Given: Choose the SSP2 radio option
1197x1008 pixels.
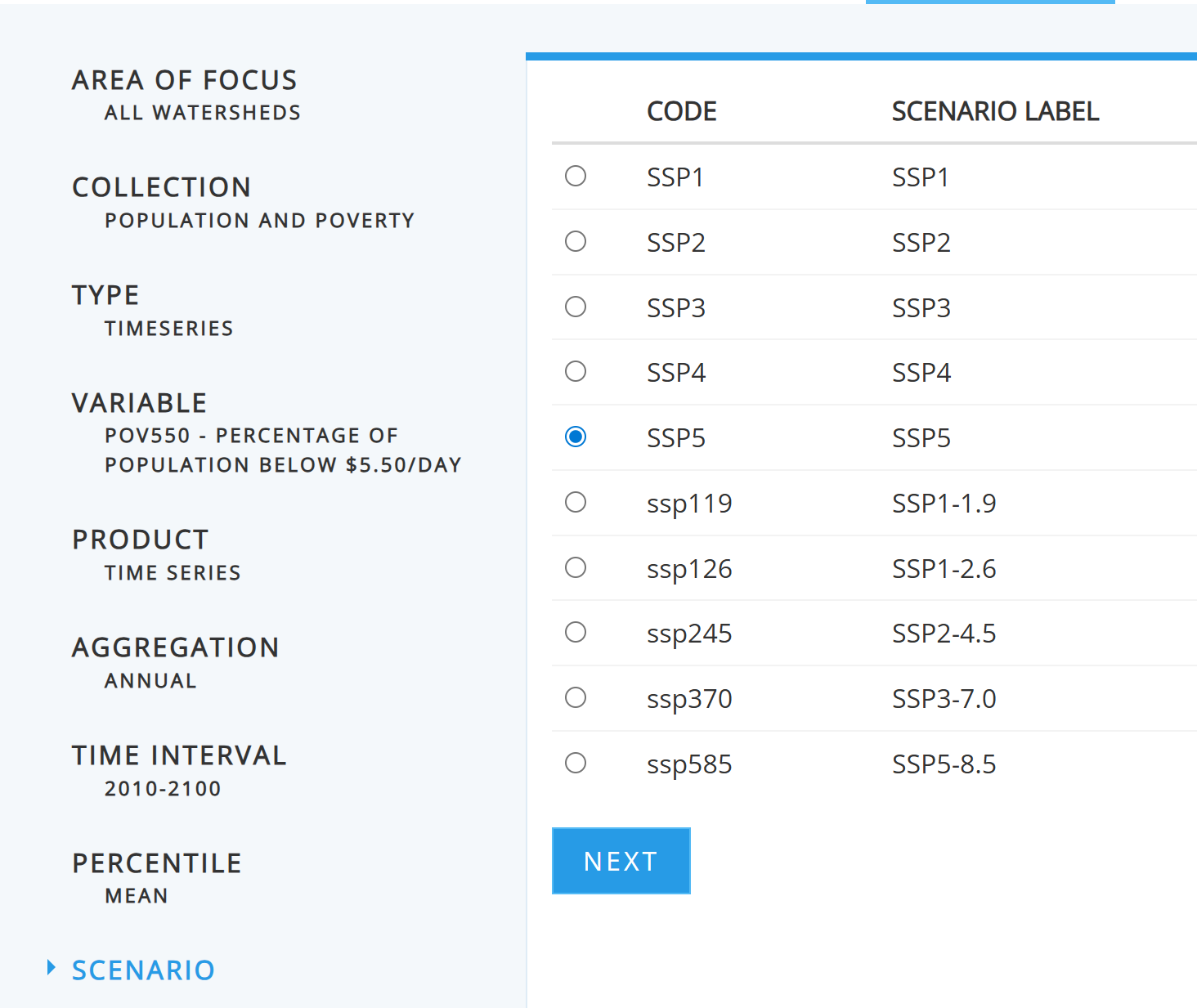Looking at the screenshot, I should pos(576,241).
